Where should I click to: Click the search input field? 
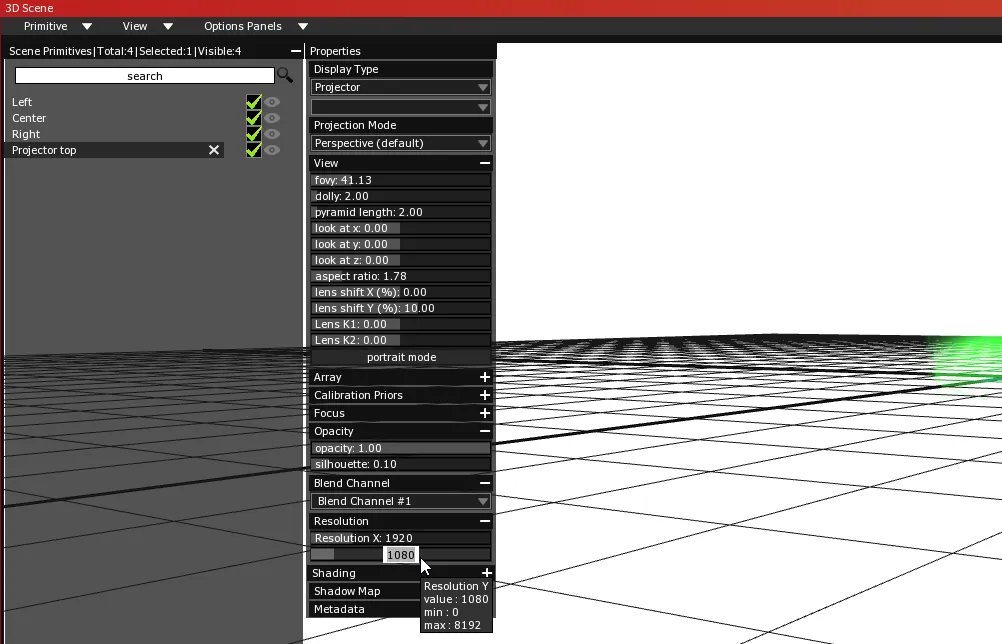145,75
